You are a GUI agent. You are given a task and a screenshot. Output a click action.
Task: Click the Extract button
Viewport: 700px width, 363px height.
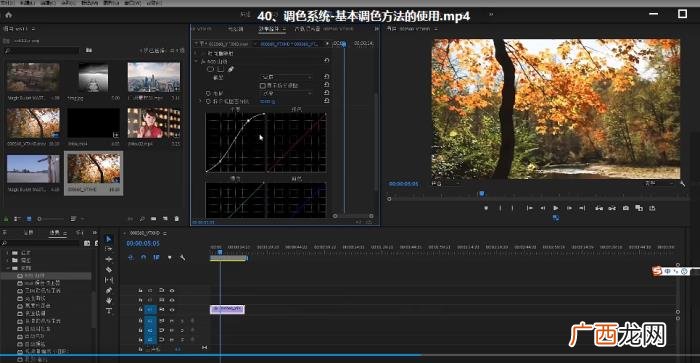[612, 208]
